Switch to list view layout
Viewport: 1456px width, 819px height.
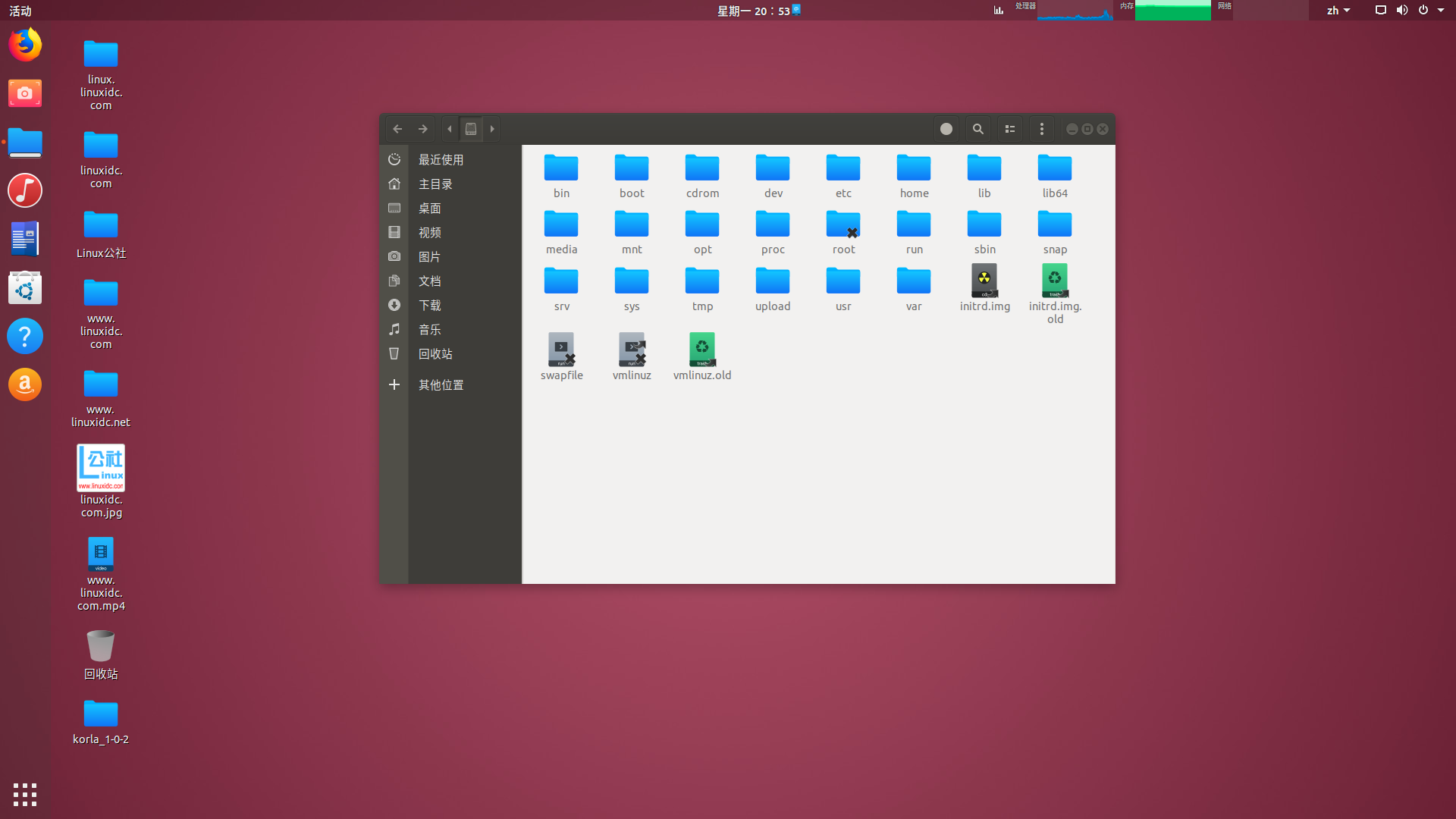[x=1009, y=129]
